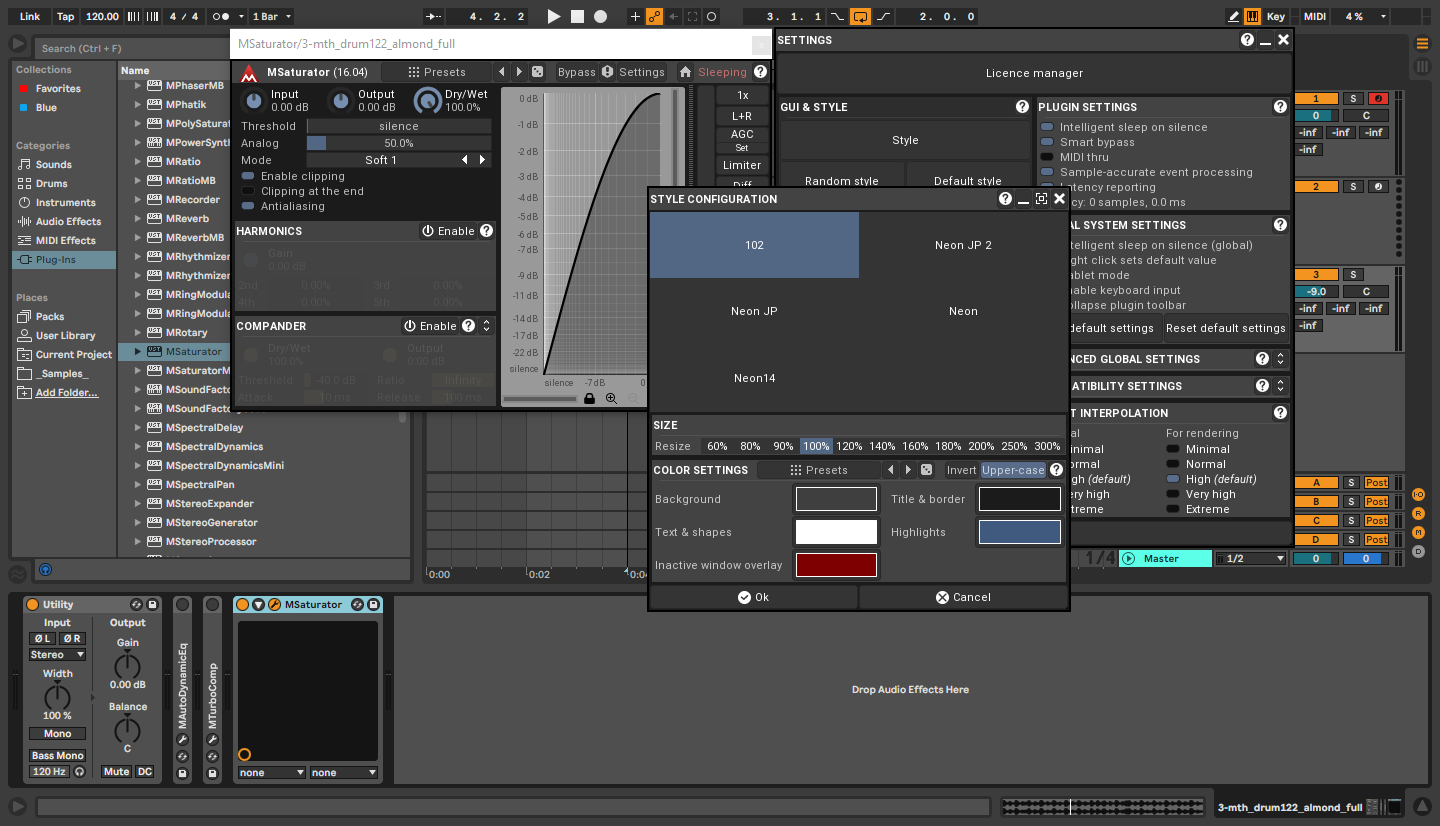This screenshot has height=826, width=1440.
Task: Click the lock icon below the saturation graph
Action: click(x=589, y=398)
